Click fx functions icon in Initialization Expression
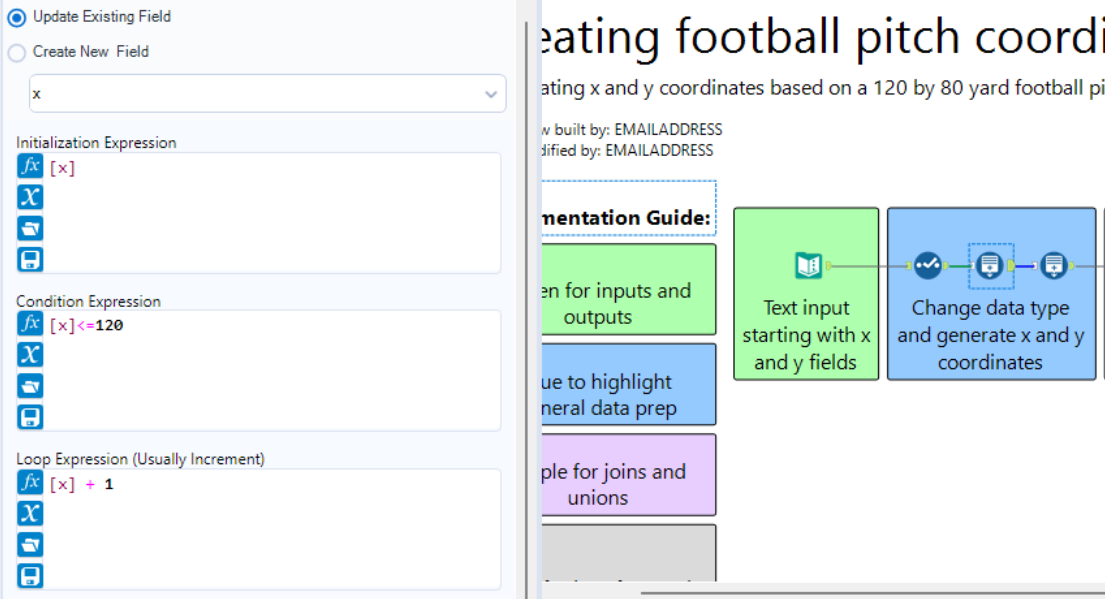The image size is (1105, 599). pyautogui.click(x=30, y=167)
